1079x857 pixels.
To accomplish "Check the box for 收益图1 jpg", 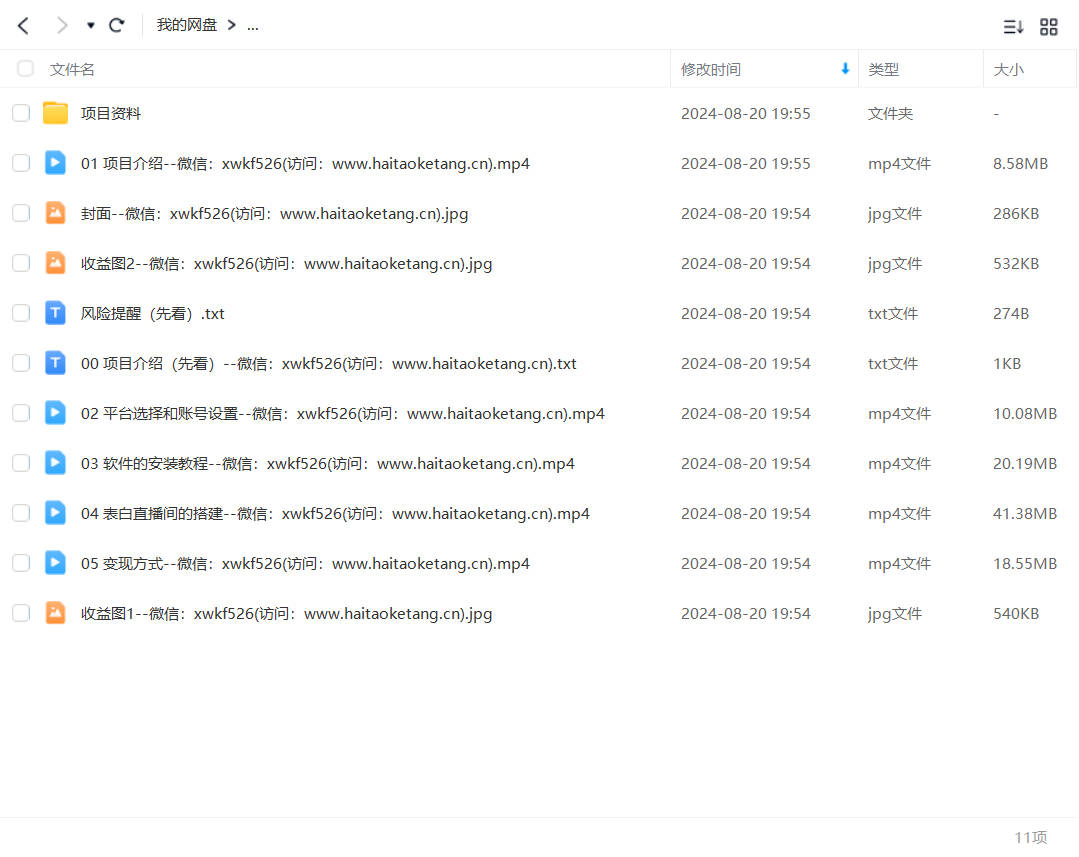I will click(21, 613).
